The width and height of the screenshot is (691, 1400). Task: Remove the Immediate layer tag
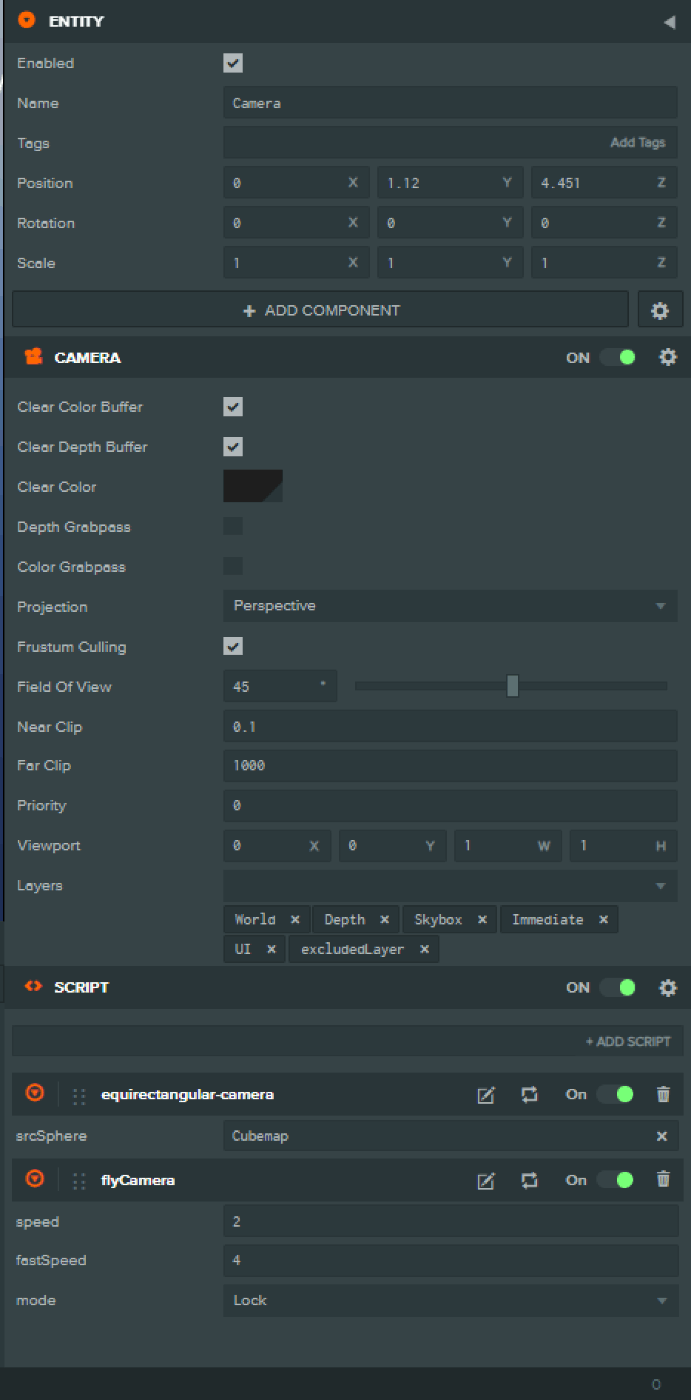tap(603, 920)
